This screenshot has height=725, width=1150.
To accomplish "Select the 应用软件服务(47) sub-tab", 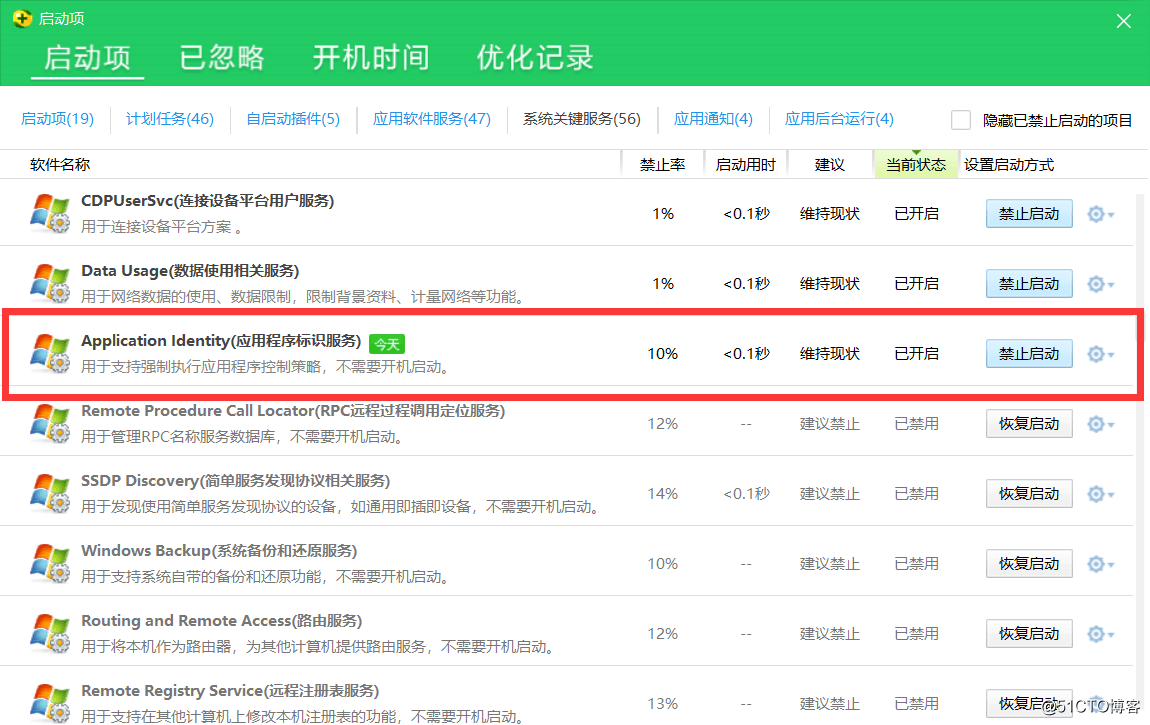I will (431, 119).
